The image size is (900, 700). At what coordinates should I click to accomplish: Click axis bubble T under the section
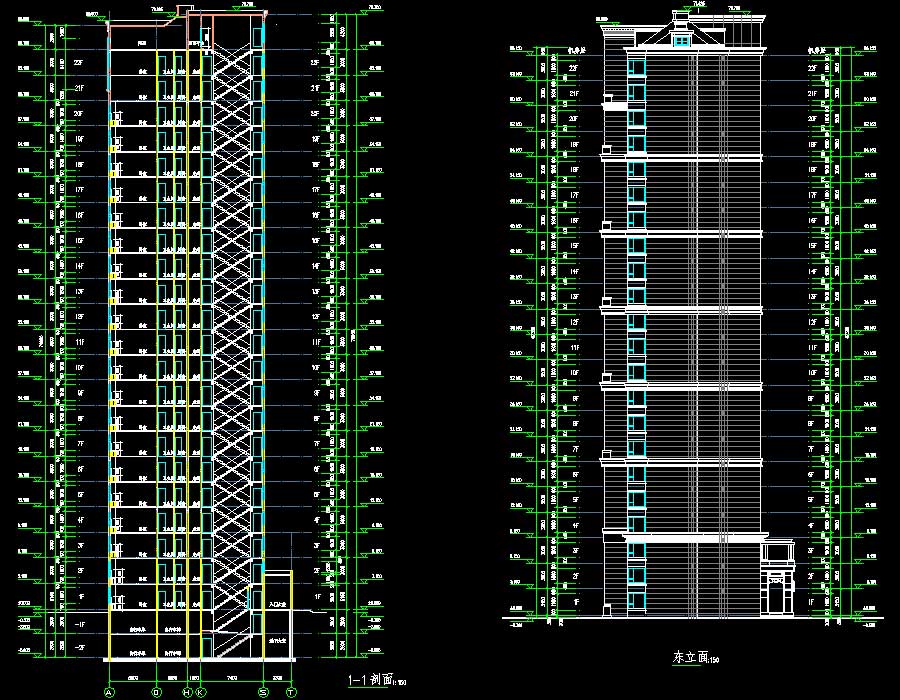pyautogui.click(x=291, y=693)
